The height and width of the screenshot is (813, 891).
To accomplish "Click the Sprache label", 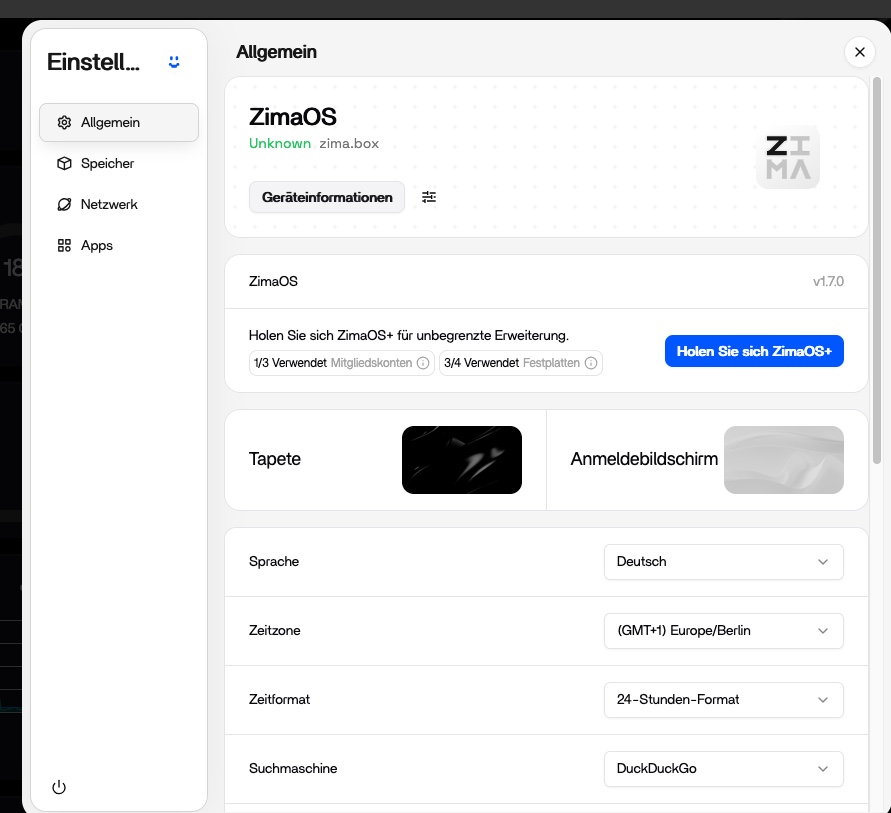I will click(274, 561).
